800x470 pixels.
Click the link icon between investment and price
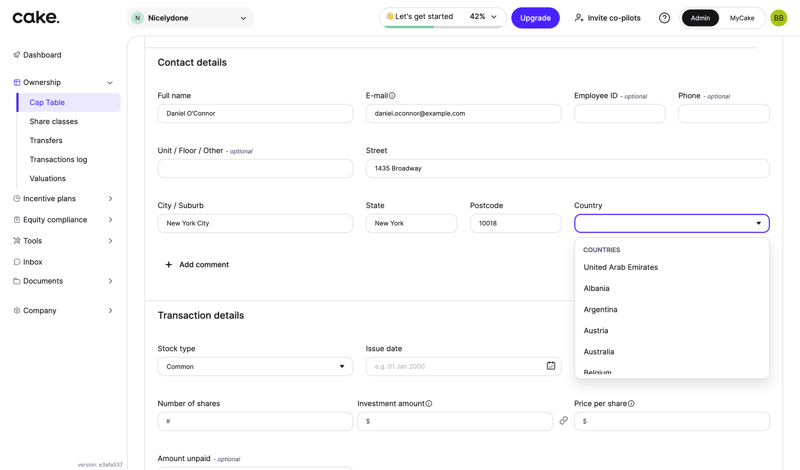pos(564,421)
